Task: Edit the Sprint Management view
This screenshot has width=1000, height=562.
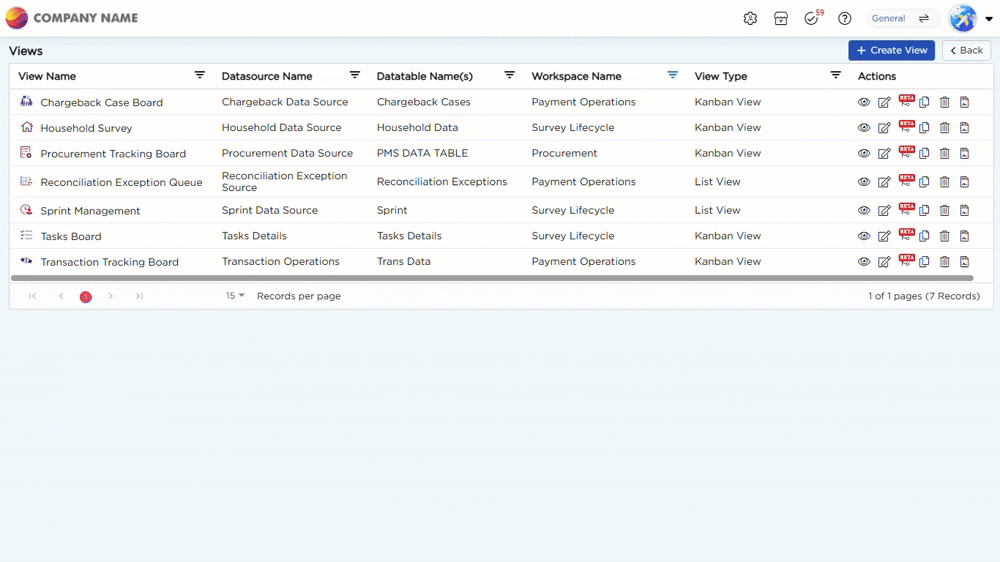Action: coord(884,210)
